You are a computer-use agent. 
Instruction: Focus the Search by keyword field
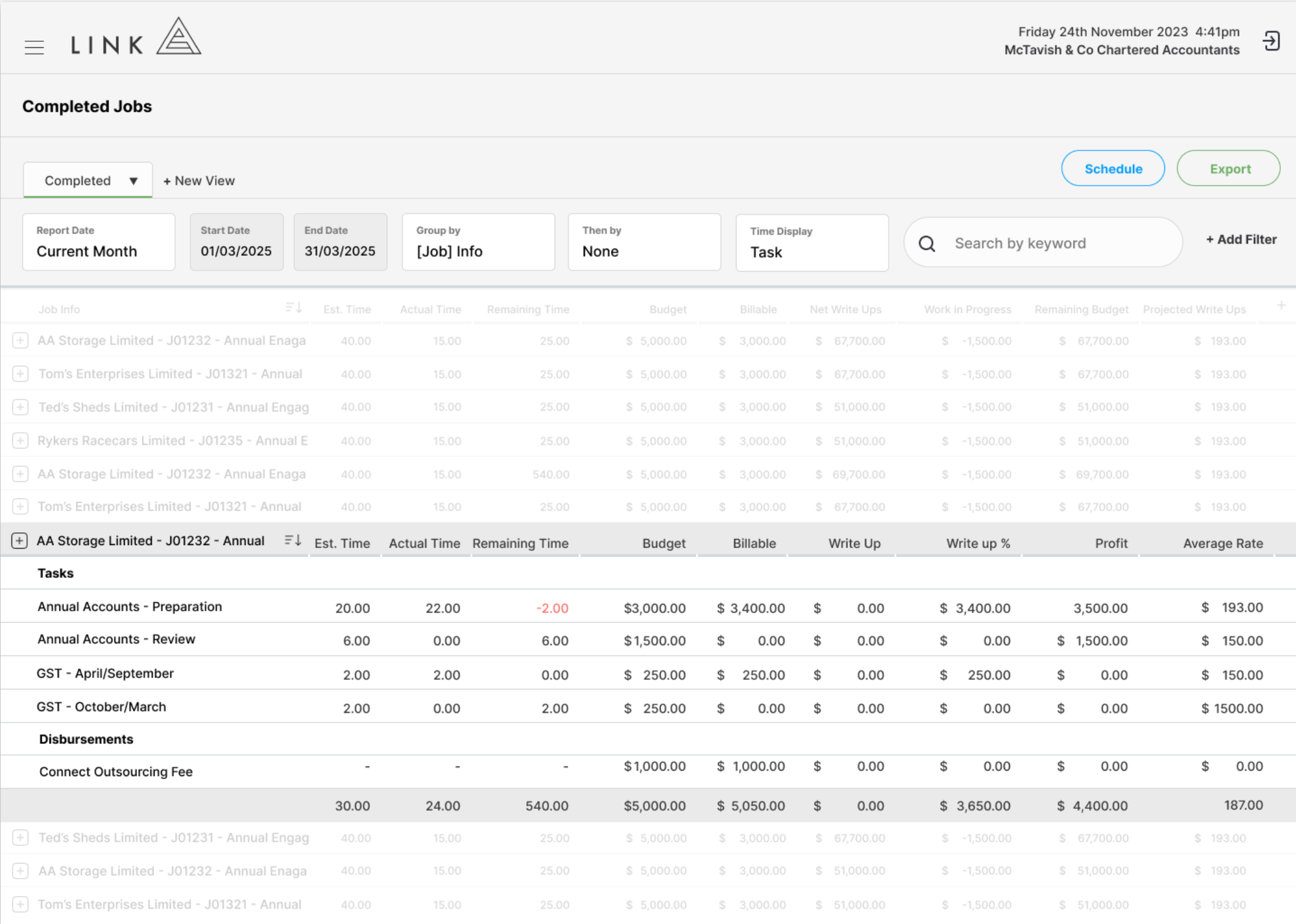click(1043, 243)
